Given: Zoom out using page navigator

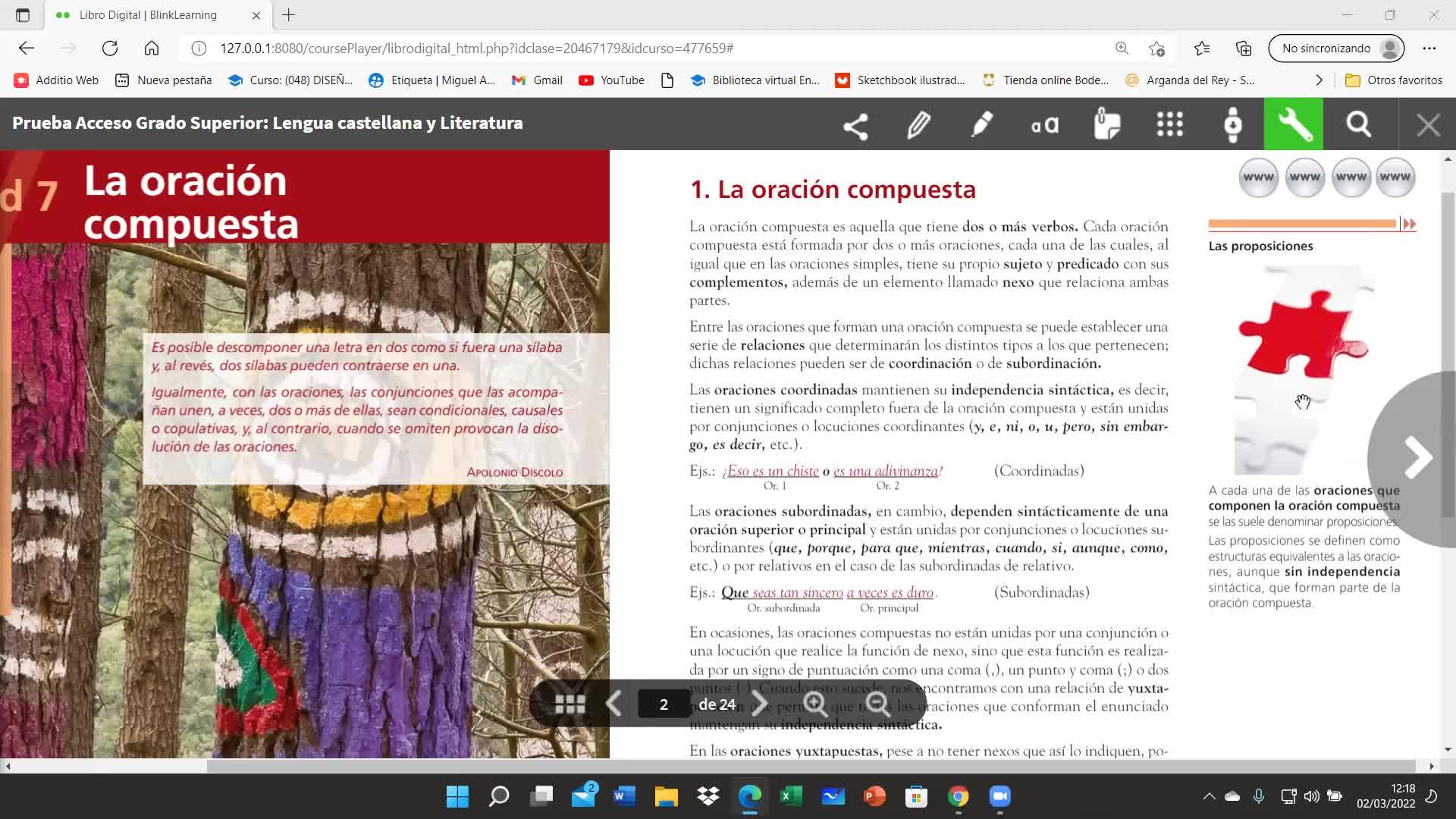Looking at the screenshot, I should [x=878, y=704].
